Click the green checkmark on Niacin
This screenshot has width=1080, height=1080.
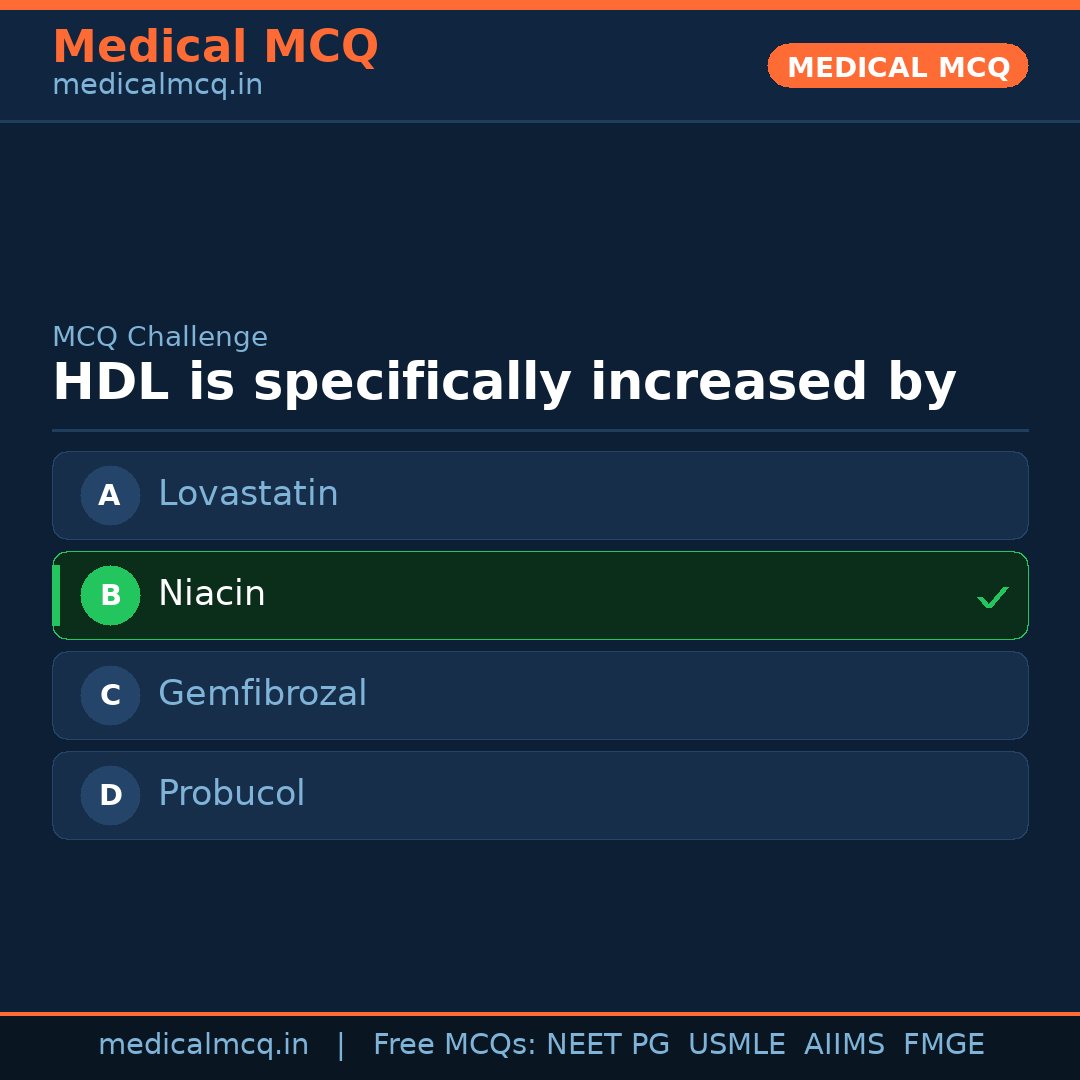992,597
